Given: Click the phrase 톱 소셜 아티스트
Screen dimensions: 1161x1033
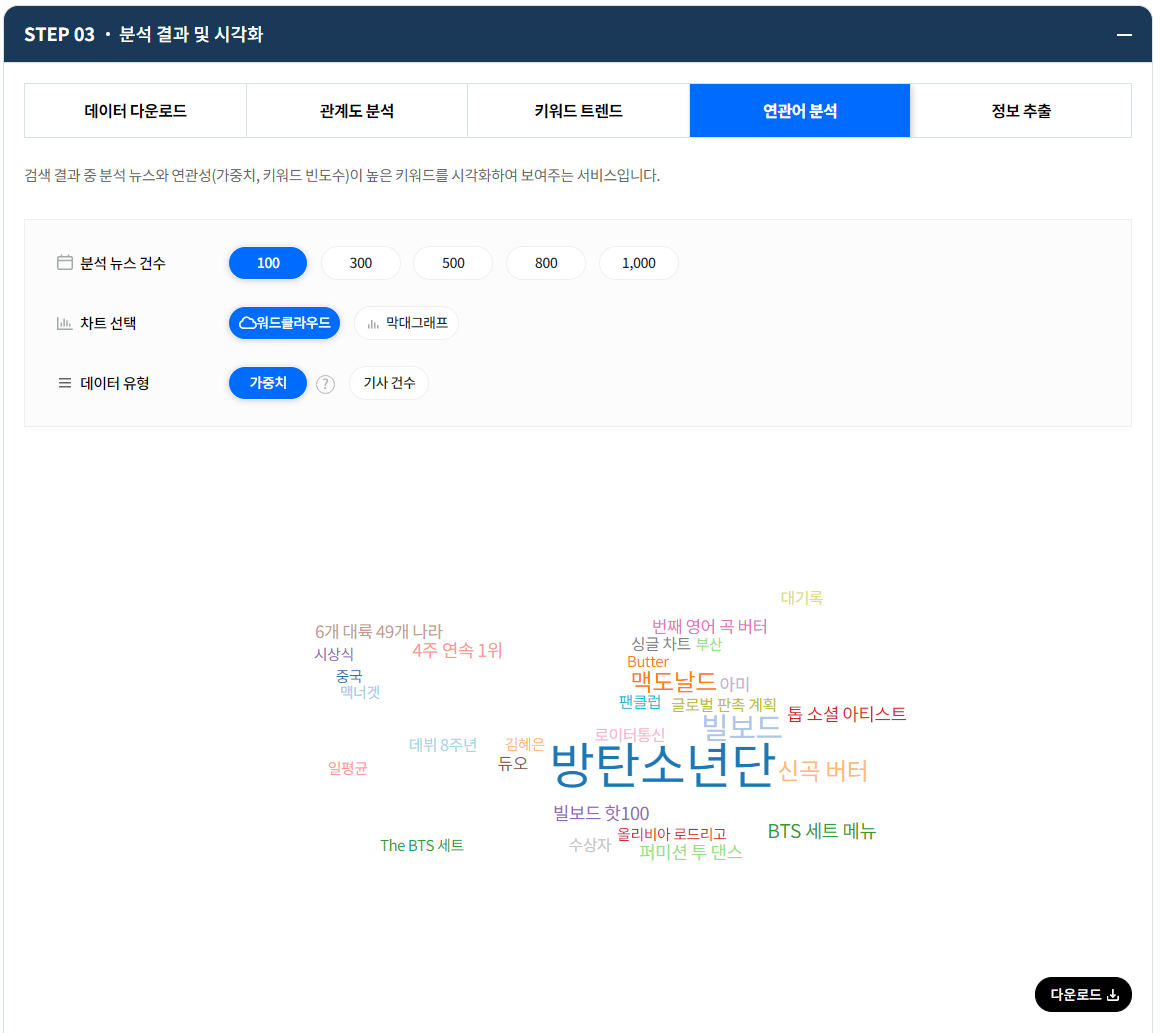Looking at the screenshot, I should (x=846, y=714).
